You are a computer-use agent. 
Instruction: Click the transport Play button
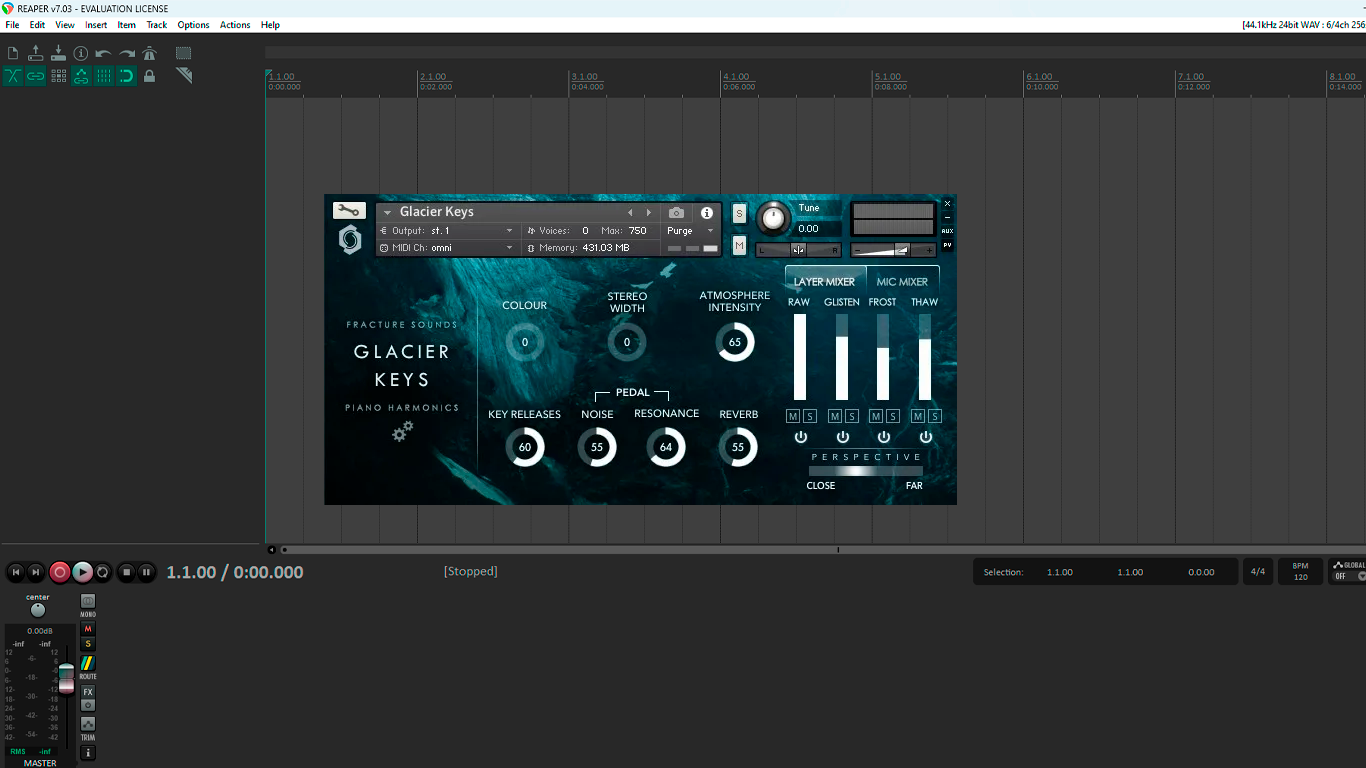(x=83, y=572)
